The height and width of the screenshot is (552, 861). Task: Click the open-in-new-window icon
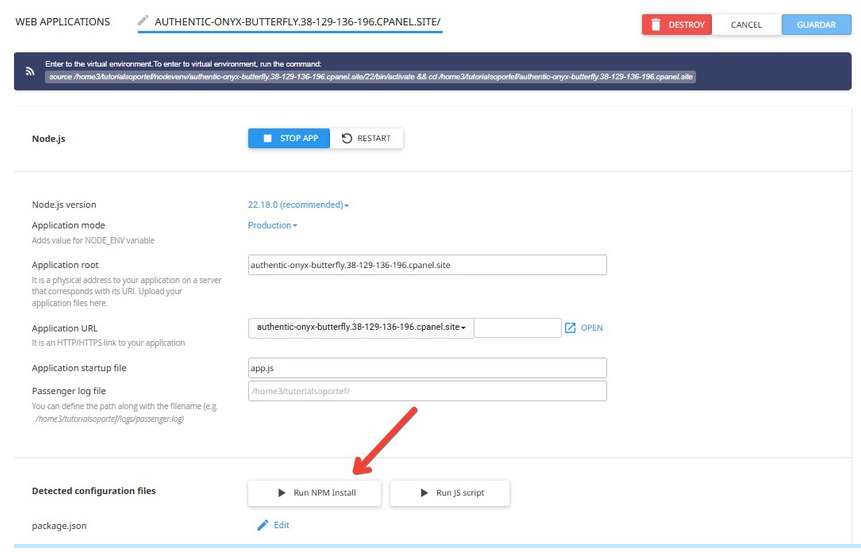pyautogui.click(x=570, y=328)
